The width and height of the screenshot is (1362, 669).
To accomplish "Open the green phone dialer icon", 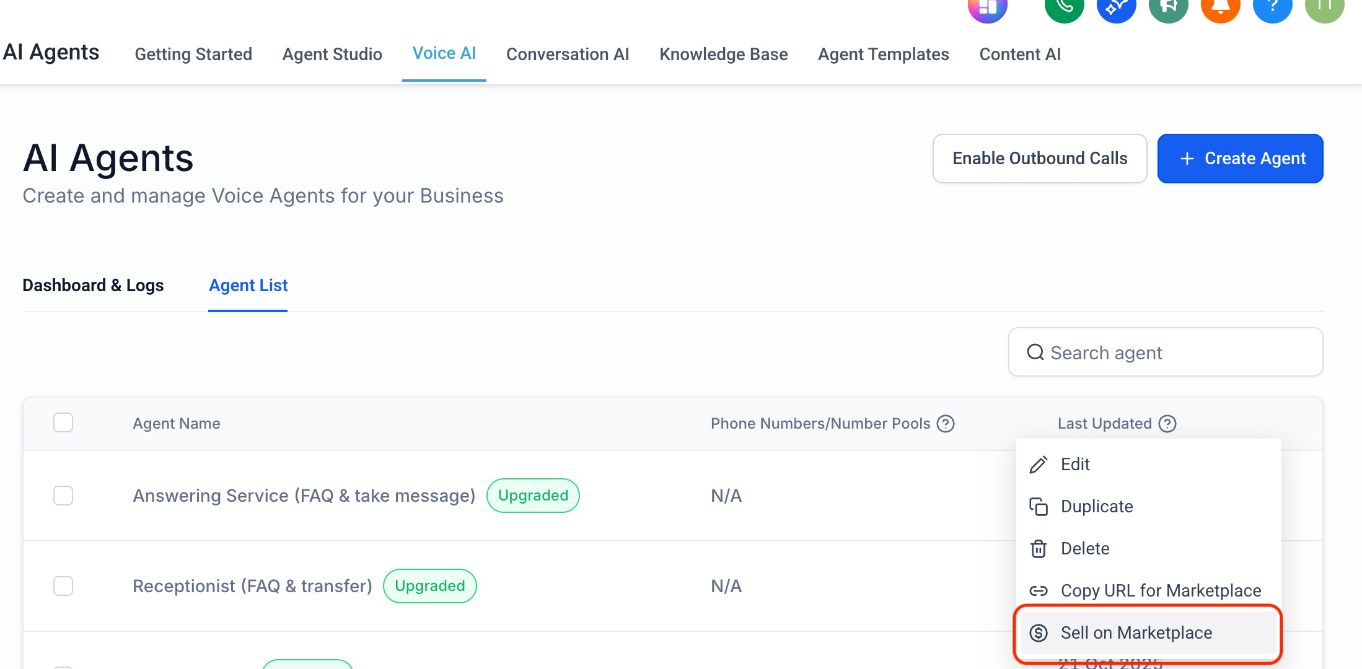I will 1065,7.
